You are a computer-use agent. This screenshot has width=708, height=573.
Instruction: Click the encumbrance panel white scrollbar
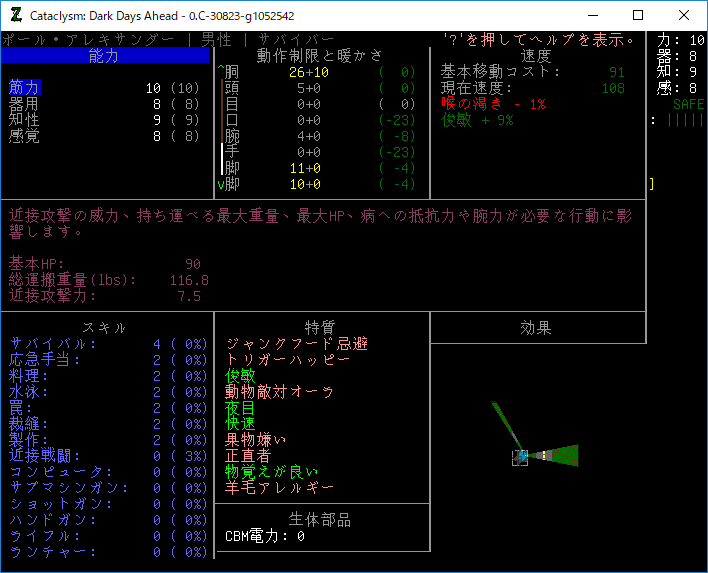pos(222,160)
